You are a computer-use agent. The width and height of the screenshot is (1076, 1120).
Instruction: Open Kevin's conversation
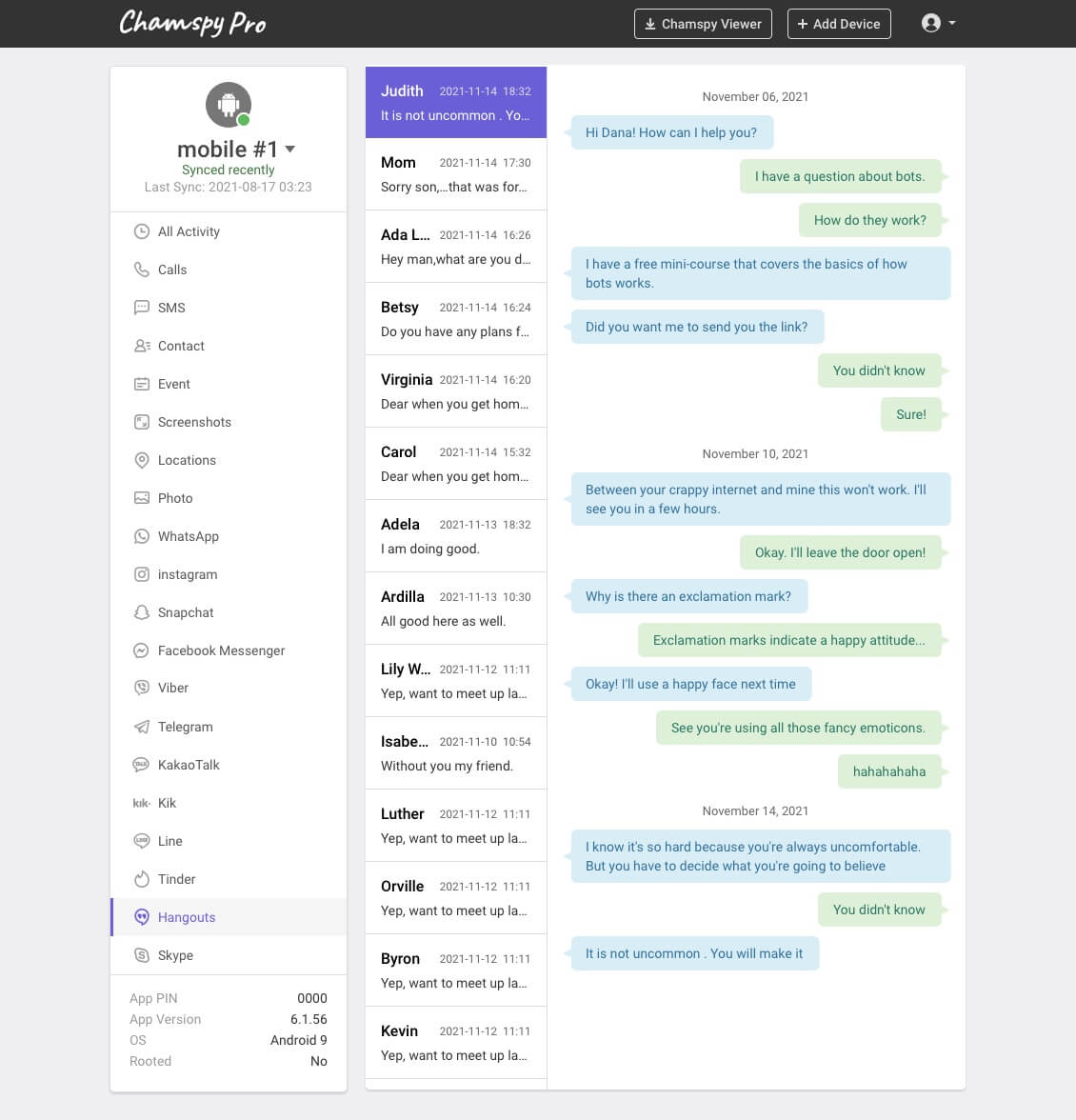tap(455, 1043)
